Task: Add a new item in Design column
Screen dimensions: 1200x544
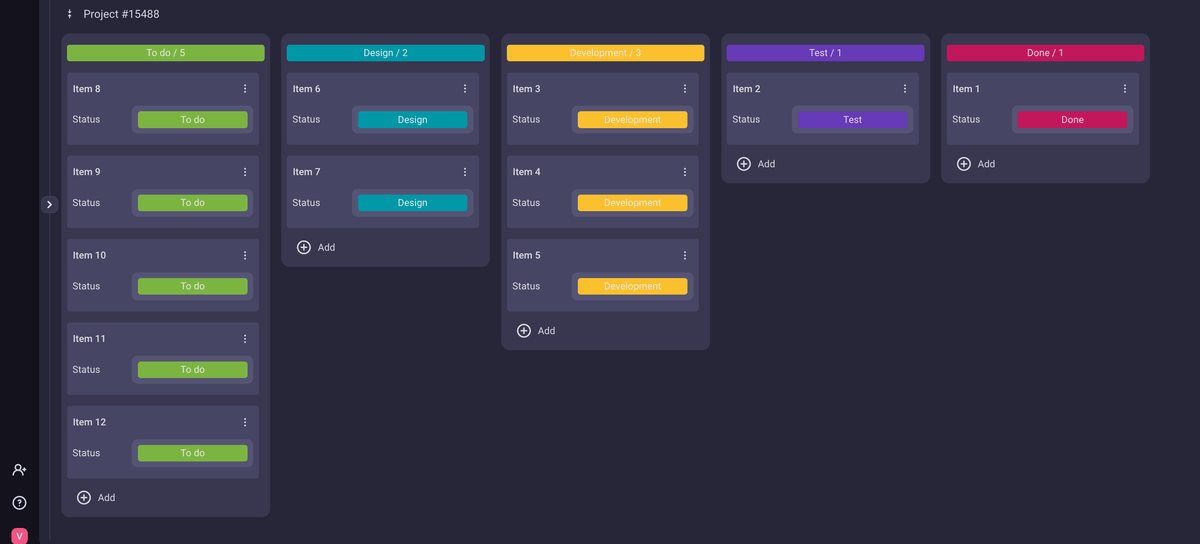Action: point(316,247)
